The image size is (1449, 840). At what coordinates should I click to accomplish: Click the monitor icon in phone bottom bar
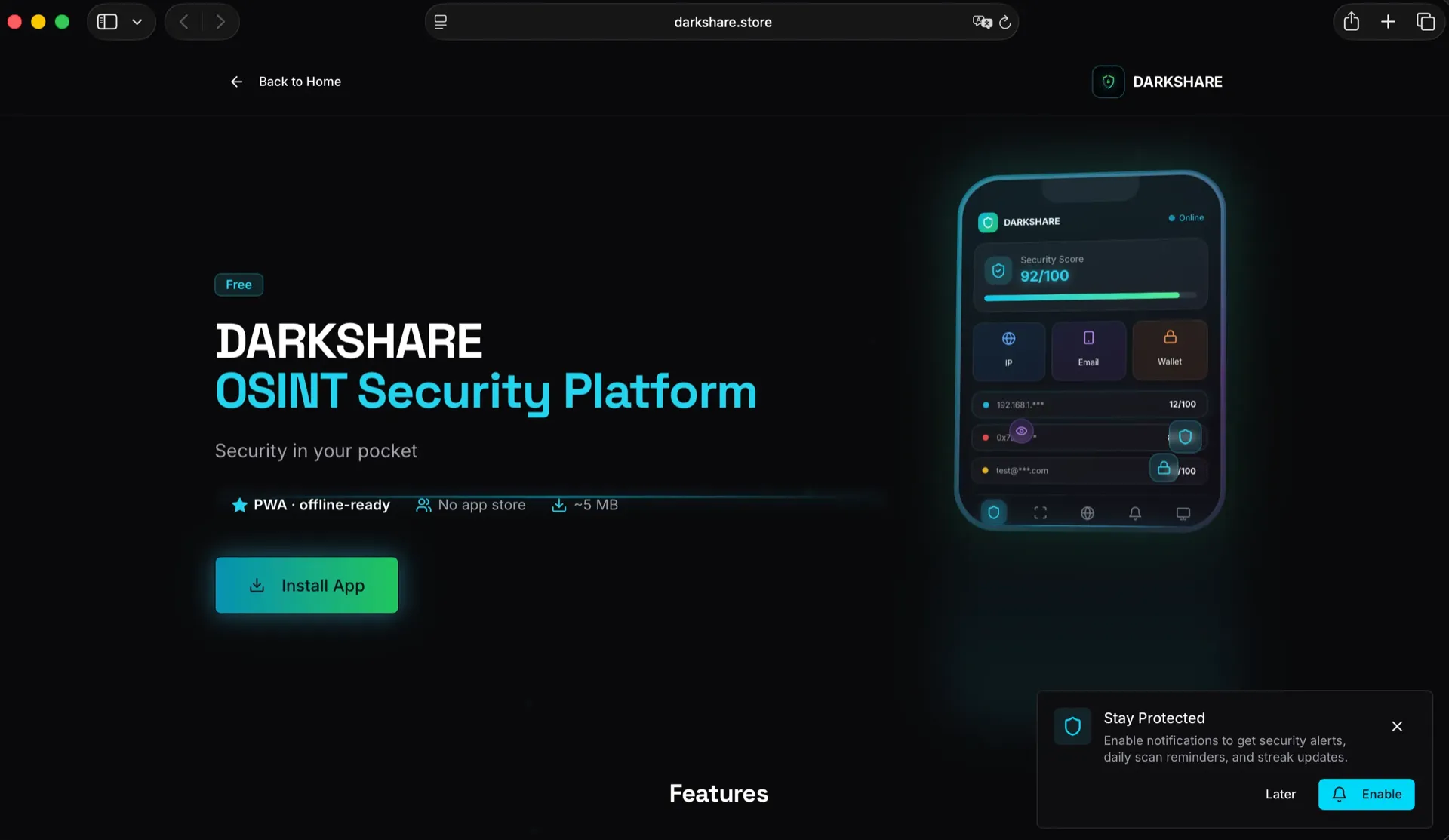1183,513
